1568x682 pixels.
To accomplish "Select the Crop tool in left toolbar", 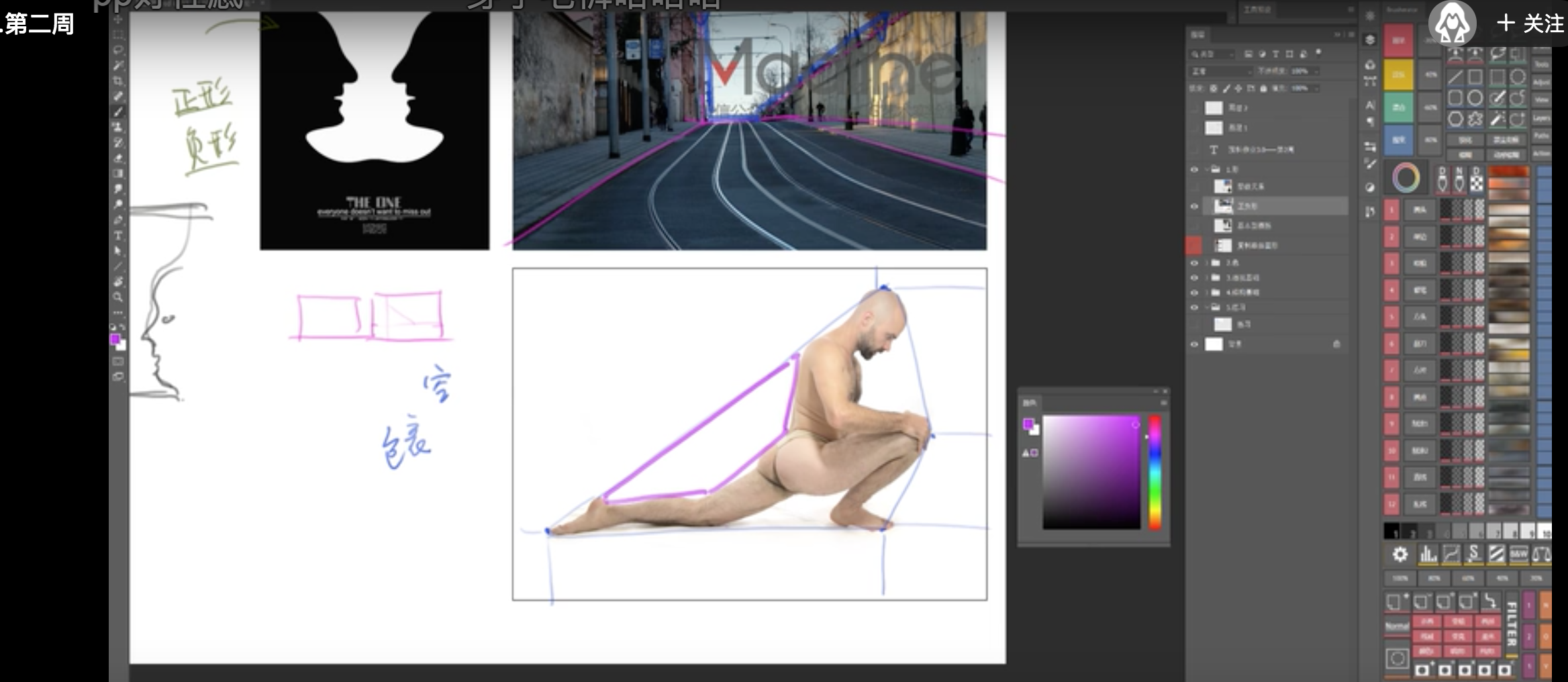I will 118,81.
